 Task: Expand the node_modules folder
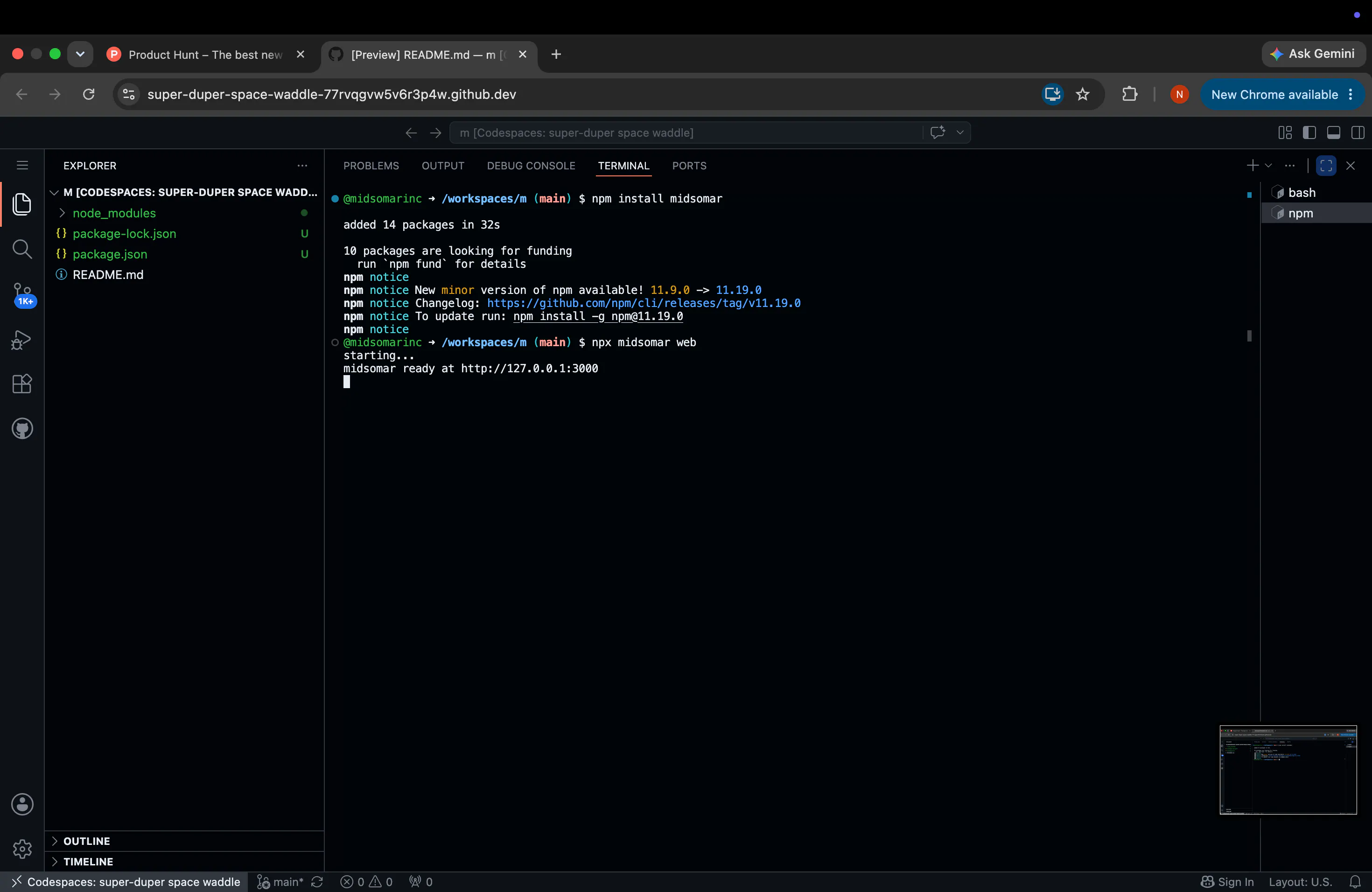[62, 213]
